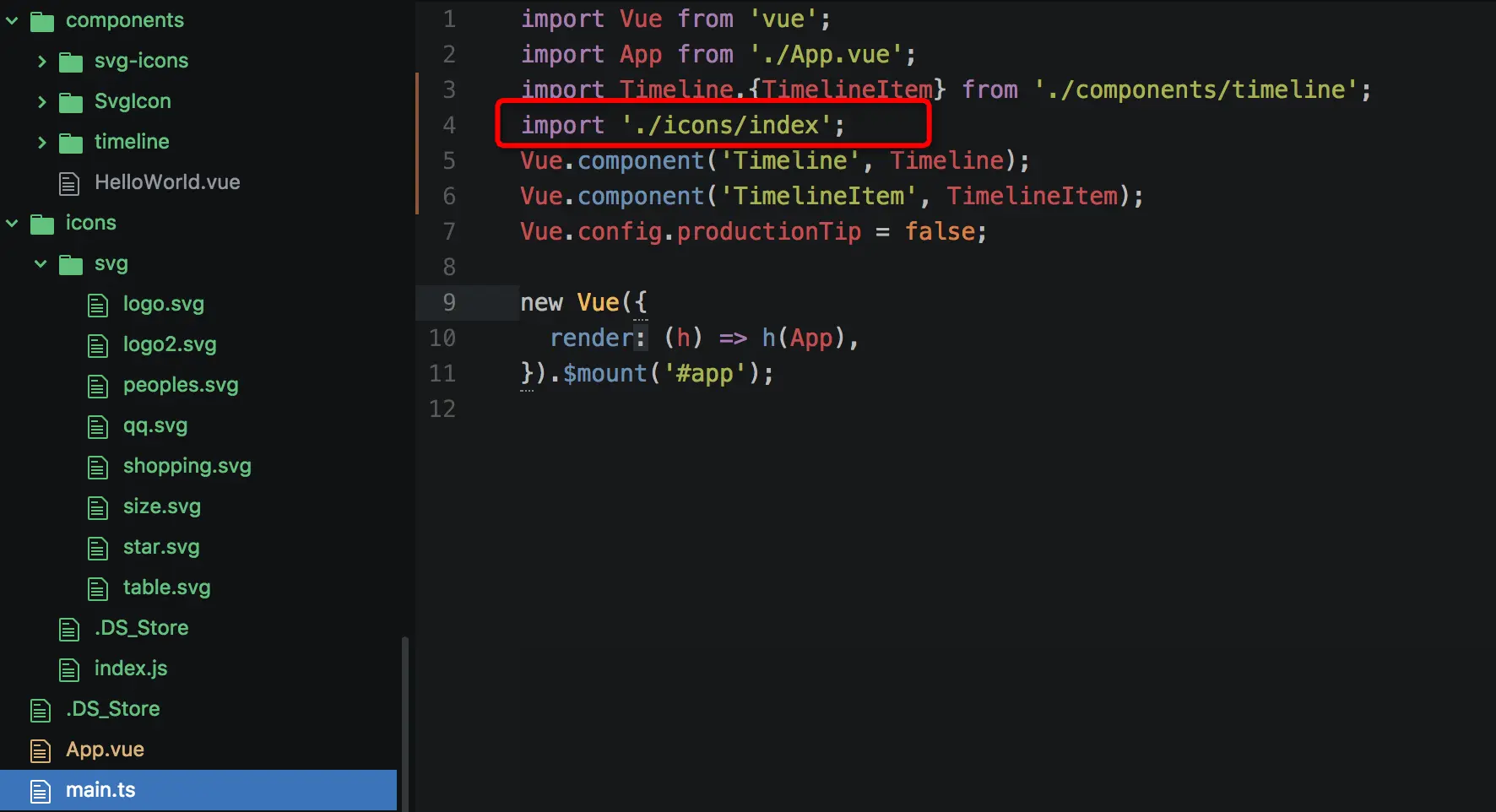Viewport: 1496px width, 812px height.
Task: Click the main.ts file icon
Action: tap(41, 791)
